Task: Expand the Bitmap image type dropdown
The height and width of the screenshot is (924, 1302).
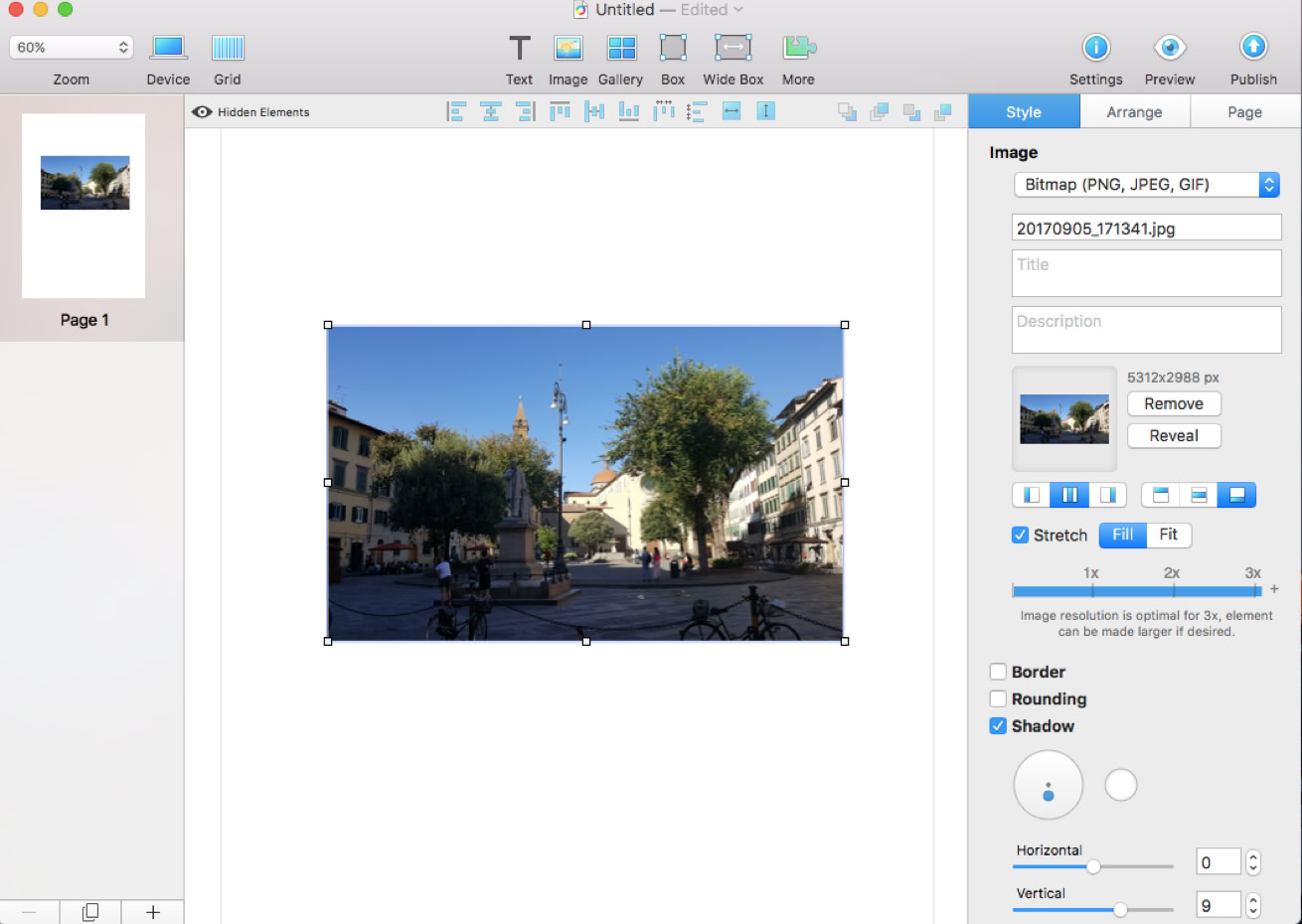Action: point(1146,185)
